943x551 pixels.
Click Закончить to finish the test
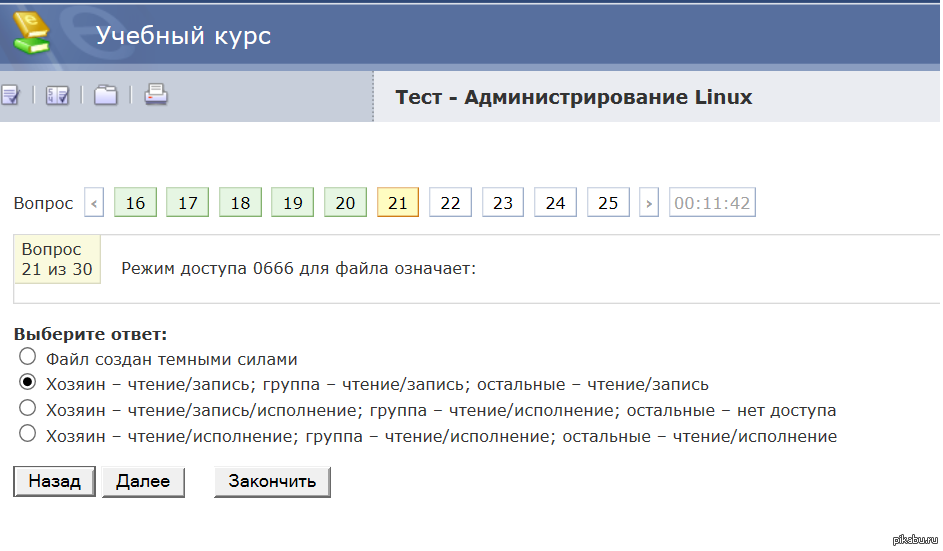tap(272, 481)
